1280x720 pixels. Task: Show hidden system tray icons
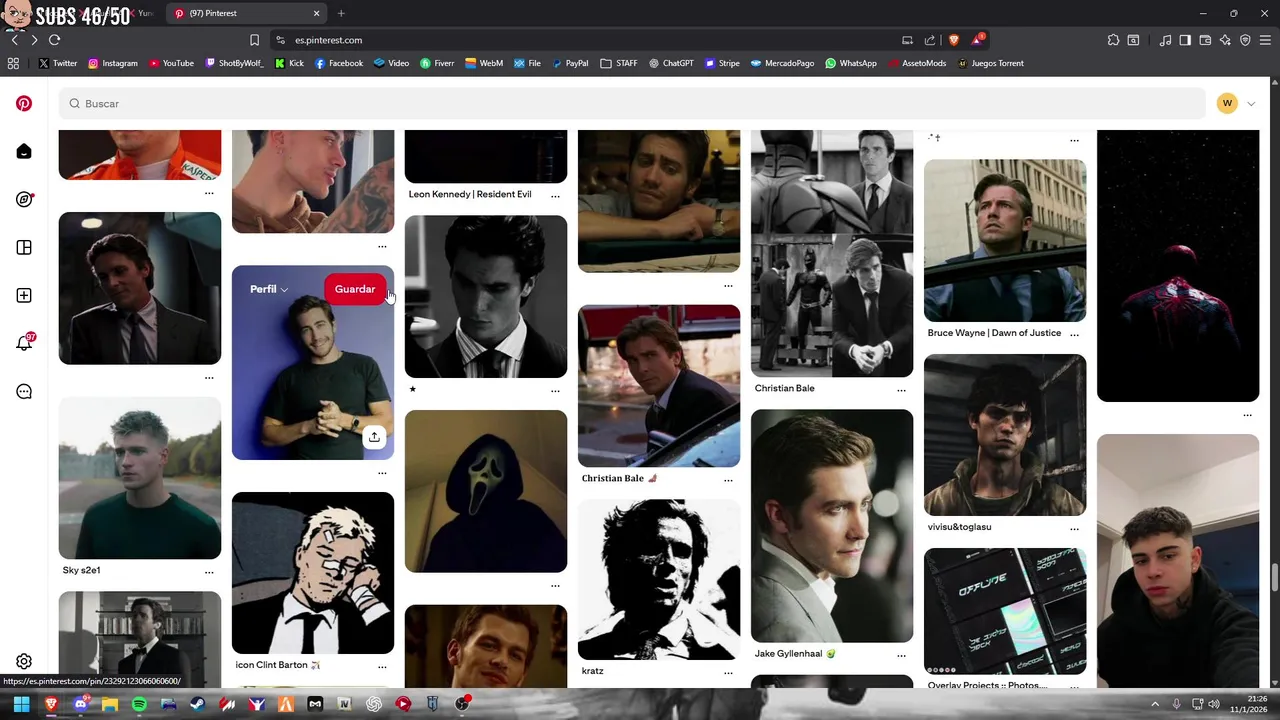(1155, 704)
